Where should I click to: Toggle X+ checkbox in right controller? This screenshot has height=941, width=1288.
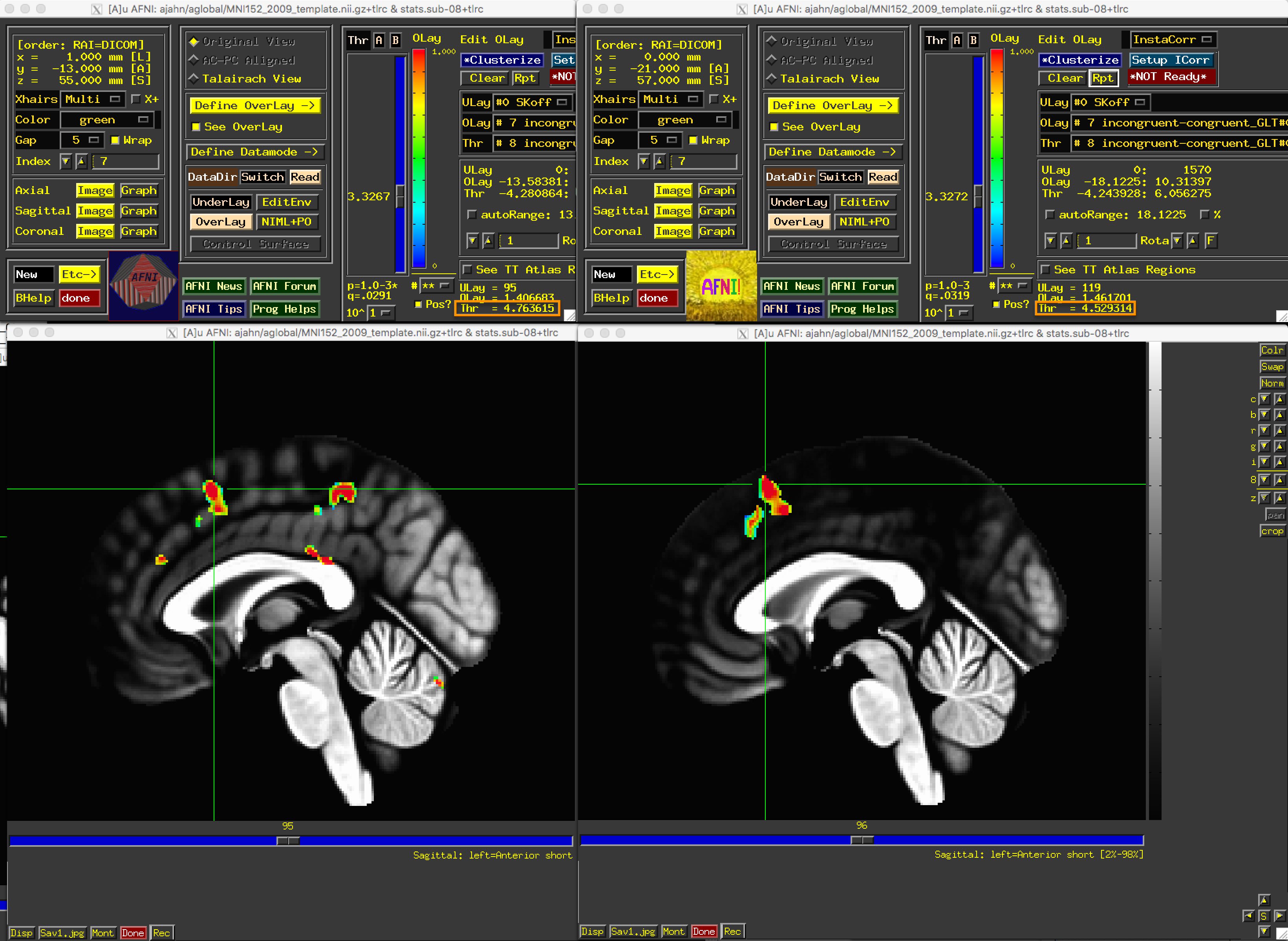(714, 99)
